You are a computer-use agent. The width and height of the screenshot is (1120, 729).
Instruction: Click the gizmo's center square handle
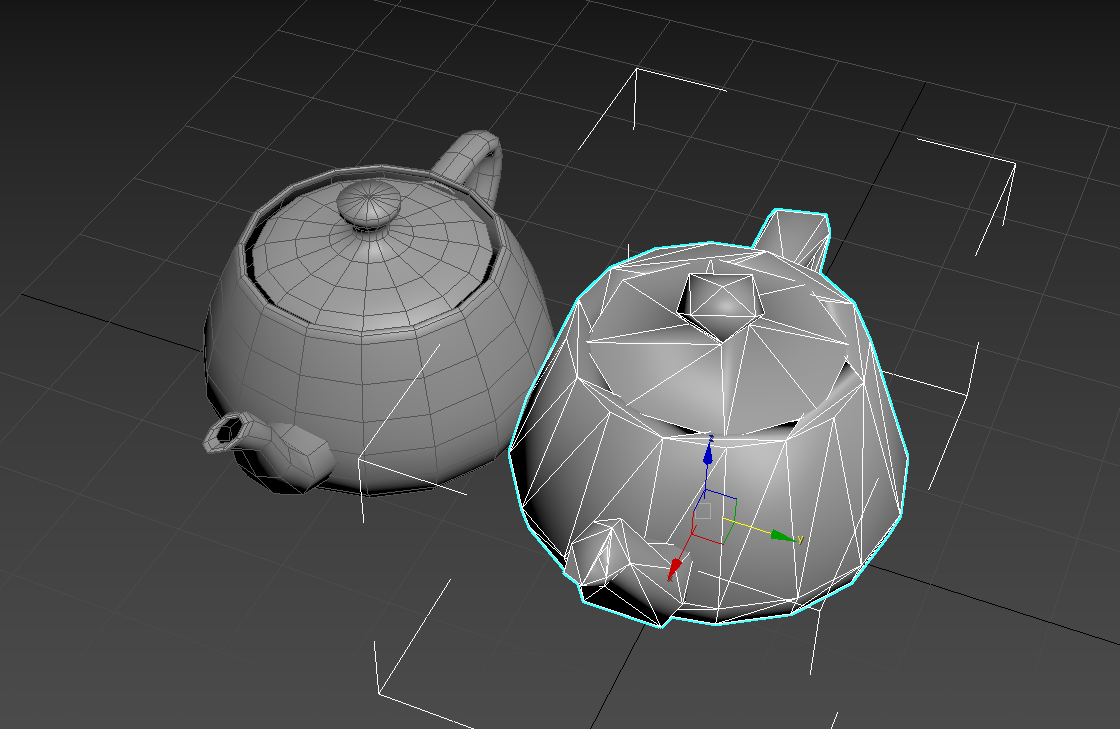coord(704,511)
